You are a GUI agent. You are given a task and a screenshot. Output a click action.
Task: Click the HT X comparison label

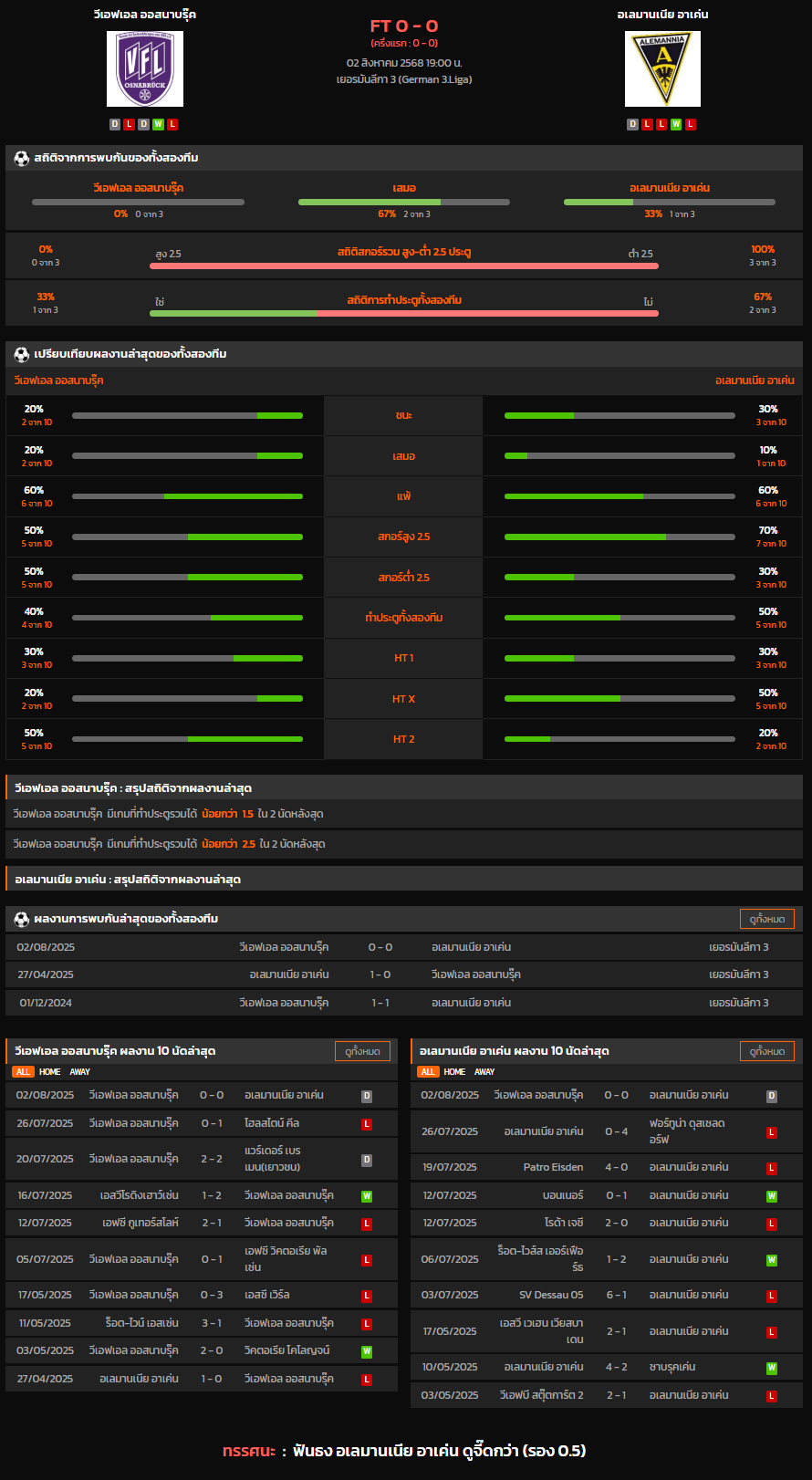(x=403, y=699)
